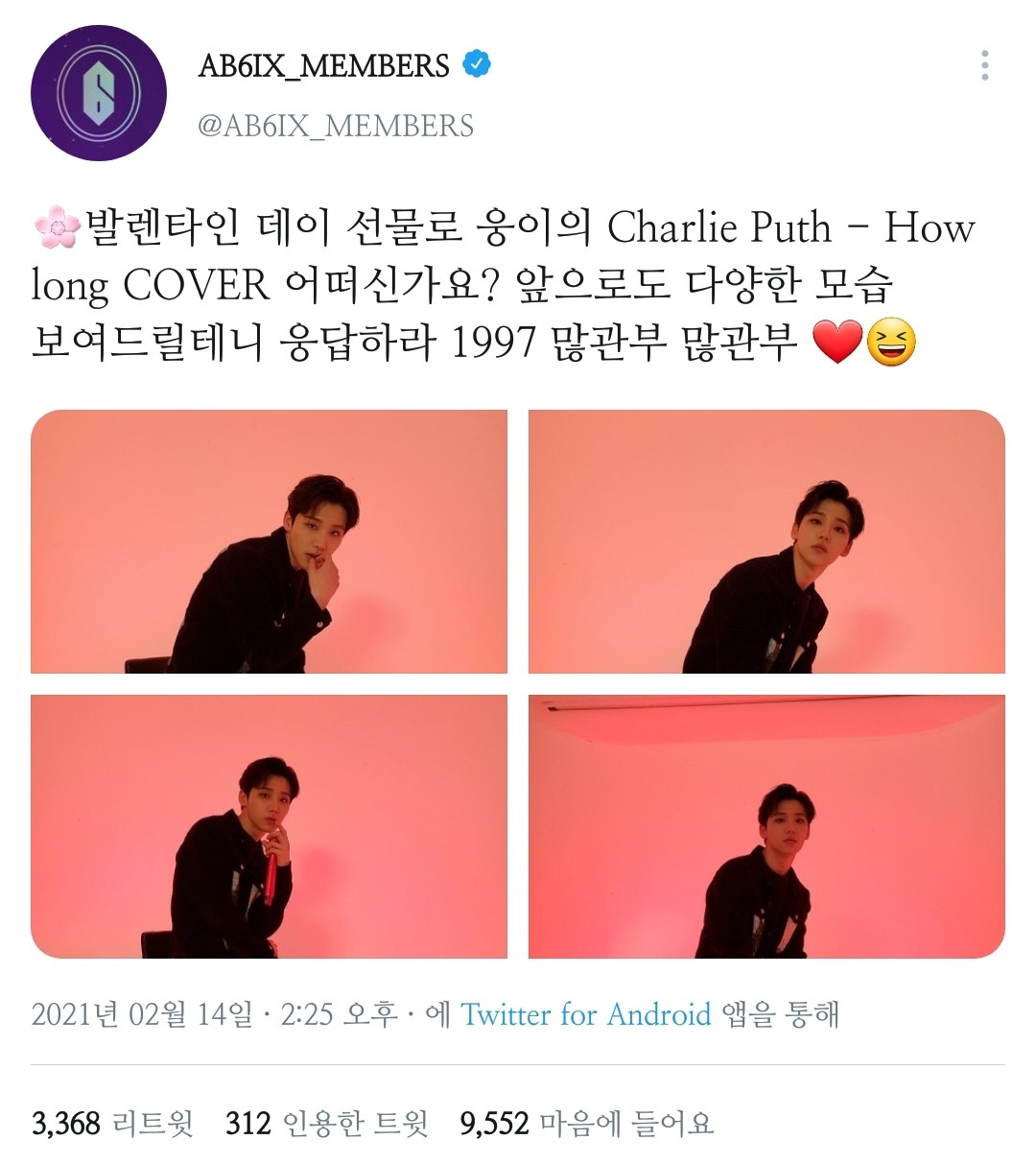1036x1164 pixels.
Task: Open the Twitter for Android source link
Action: (x=586, y=1014)
